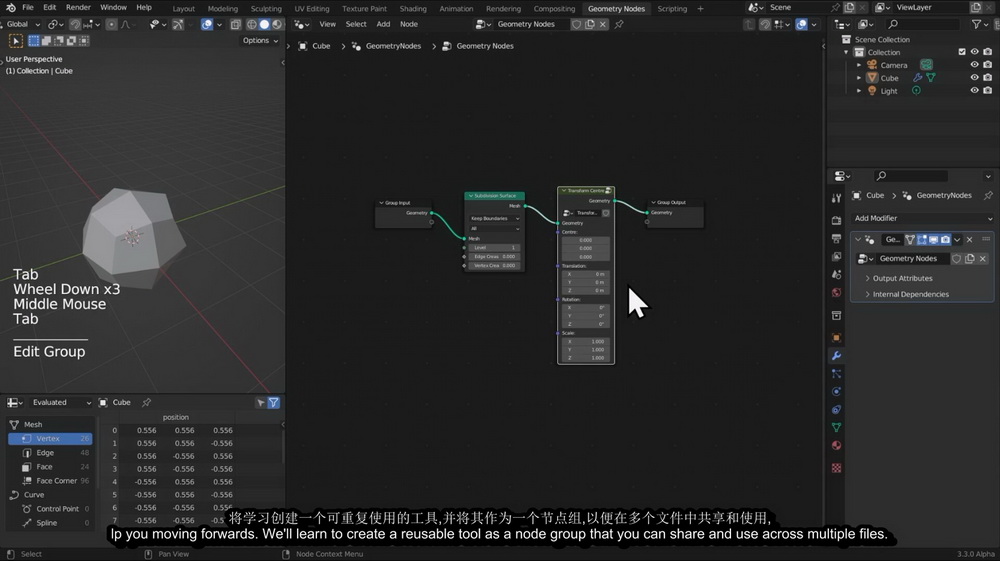Open the Material properties tab
Image resolution: width=1000 pixels, height=561 pixels.
pos(836,445)
